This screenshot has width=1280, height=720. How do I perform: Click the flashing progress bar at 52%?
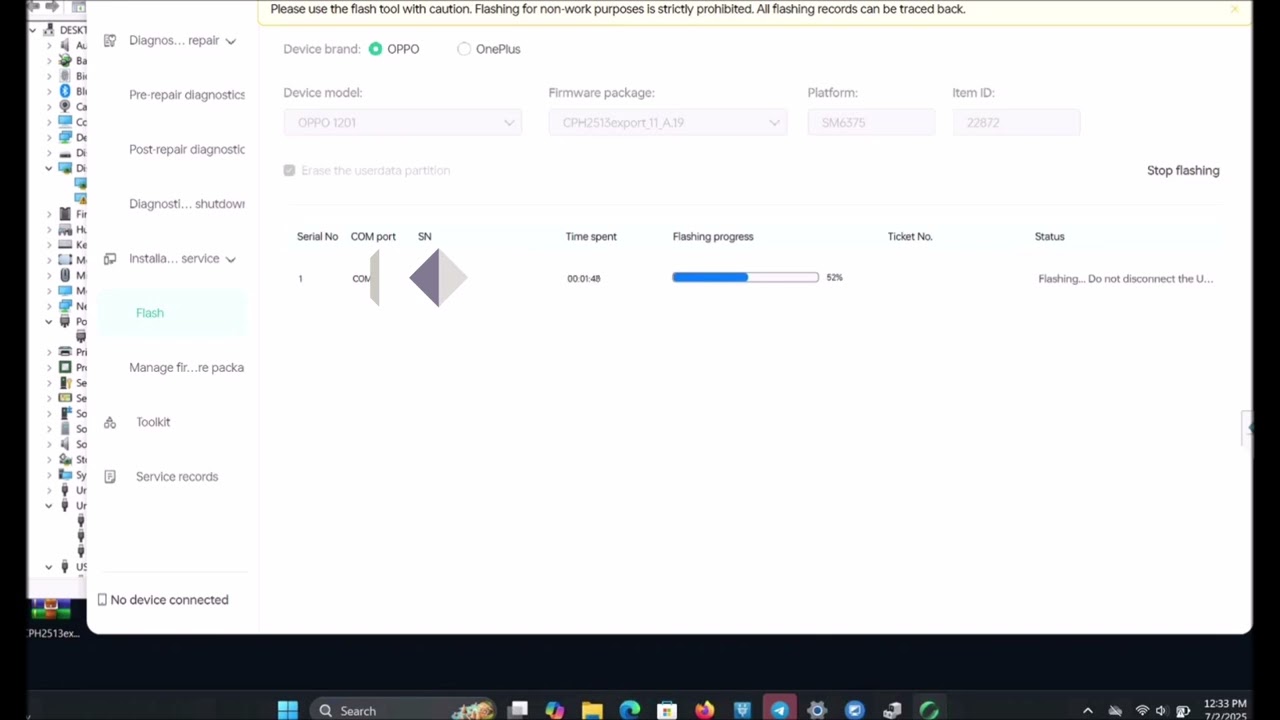(745, 277)
